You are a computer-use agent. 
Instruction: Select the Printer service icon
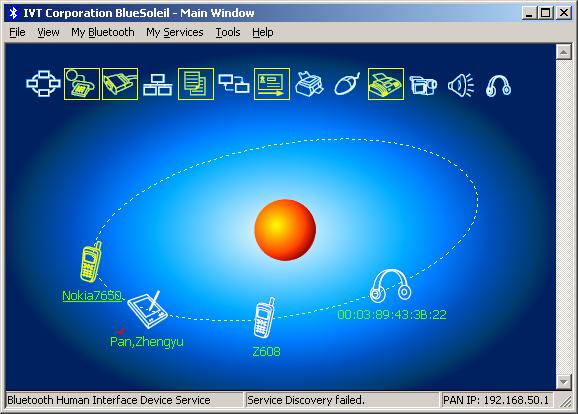[x=310, y=84]
